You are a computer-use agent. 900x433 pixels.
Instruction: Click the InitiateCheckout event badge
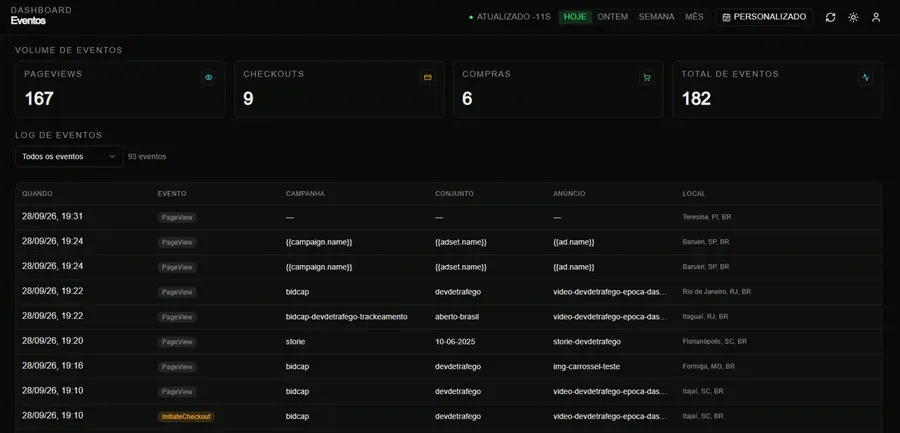point(186,416)
